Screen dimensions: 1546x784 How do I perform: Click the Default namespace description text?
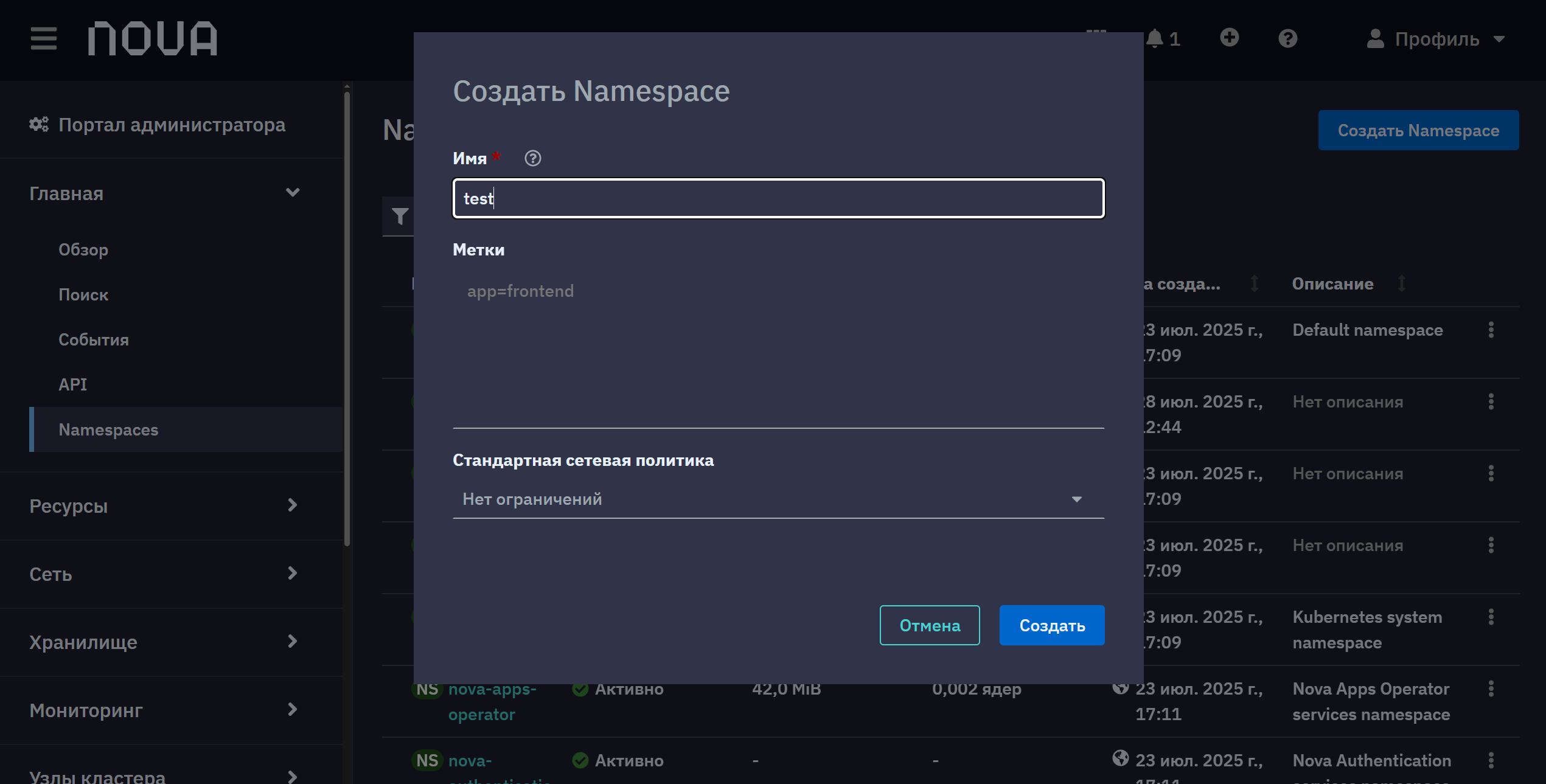click(x=1367, y=330)
